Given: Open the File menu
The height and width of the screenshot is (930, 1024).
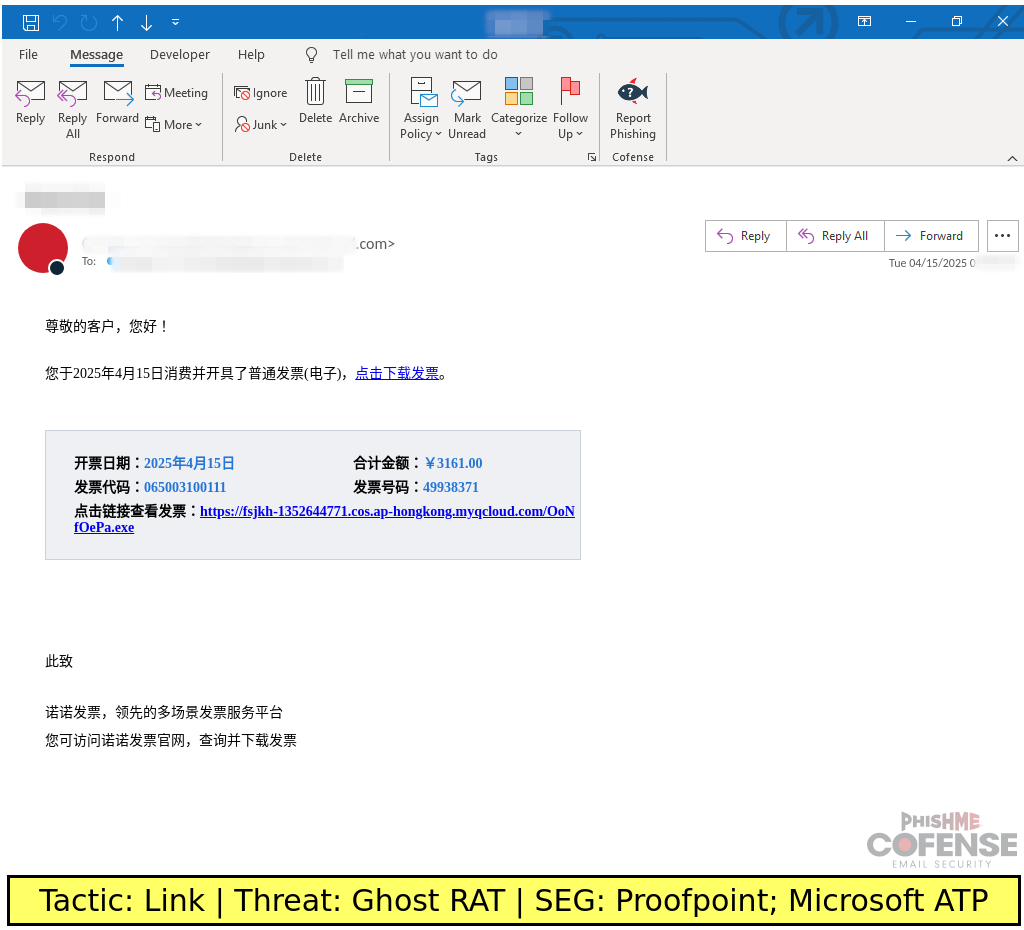Looking at the screenshot, I should pyautogui.click(x=28, y=55).
